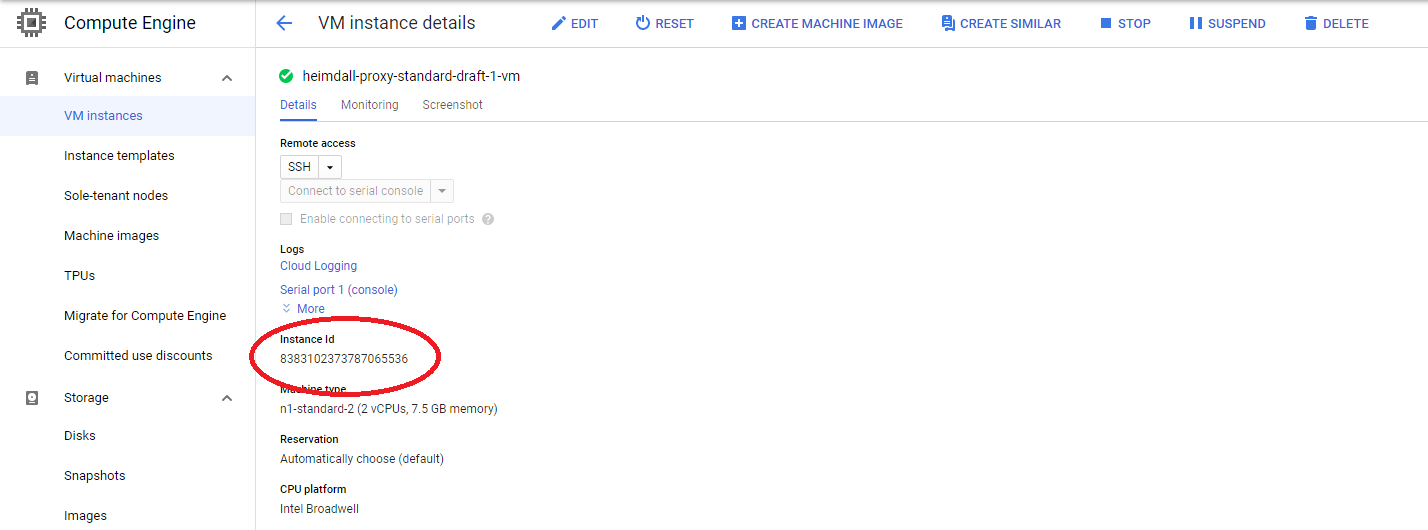The width and height of the screenshot is (1428, 530).
Task: Switch to the Monitoring tab
Action: pyautogui.click(x=369, y=105)
